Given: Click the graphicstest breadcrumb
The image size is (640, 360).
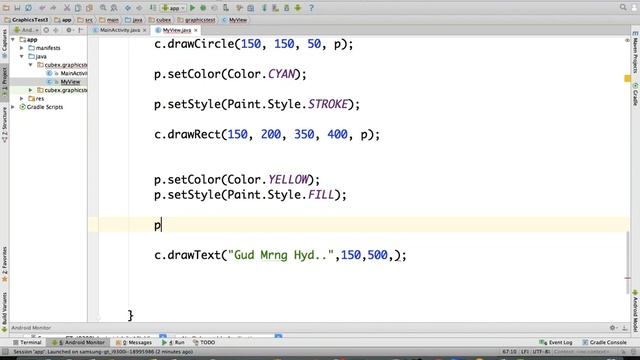Looking at the screenshot, I should click(x=196, y=20).
